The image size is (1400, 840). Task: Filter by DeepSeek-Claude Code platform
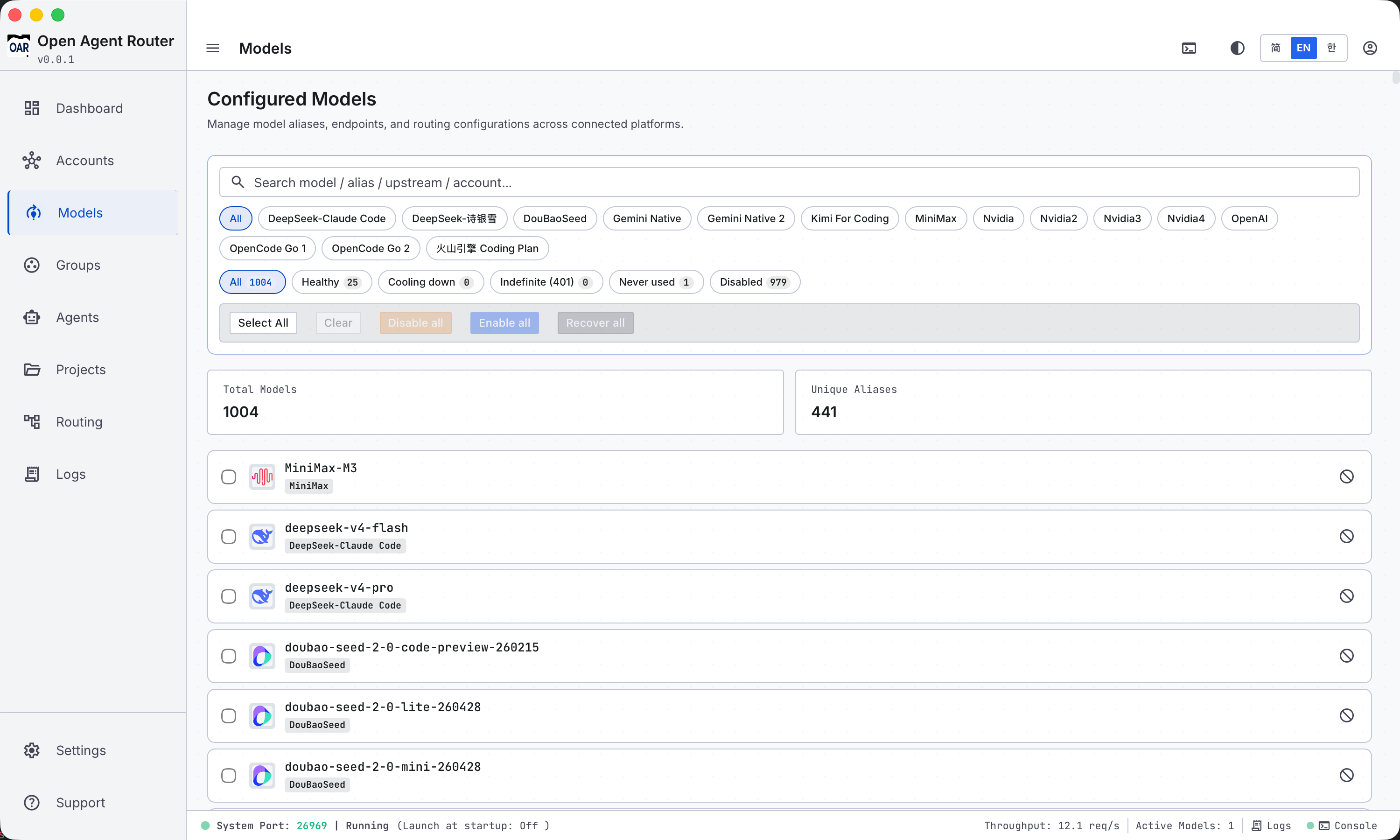327,218
